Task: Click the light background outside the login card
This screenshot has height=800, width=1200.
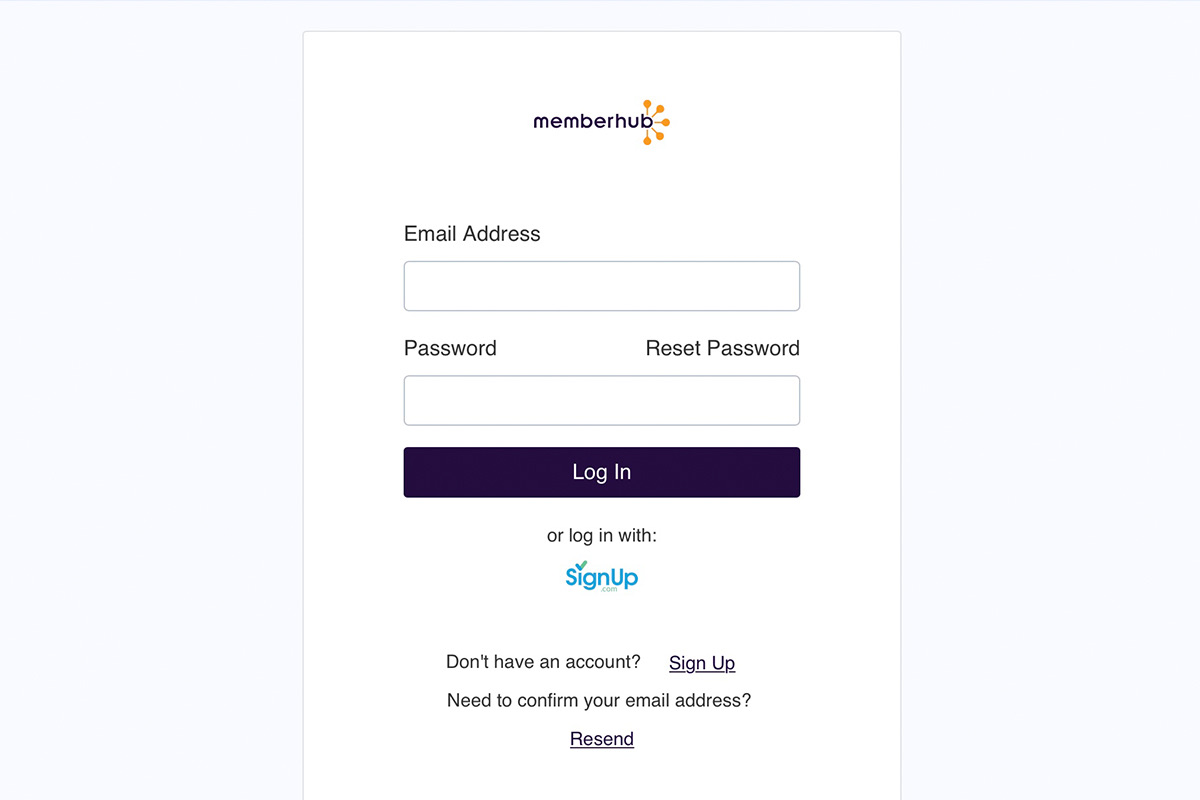Action: [150, 400]
